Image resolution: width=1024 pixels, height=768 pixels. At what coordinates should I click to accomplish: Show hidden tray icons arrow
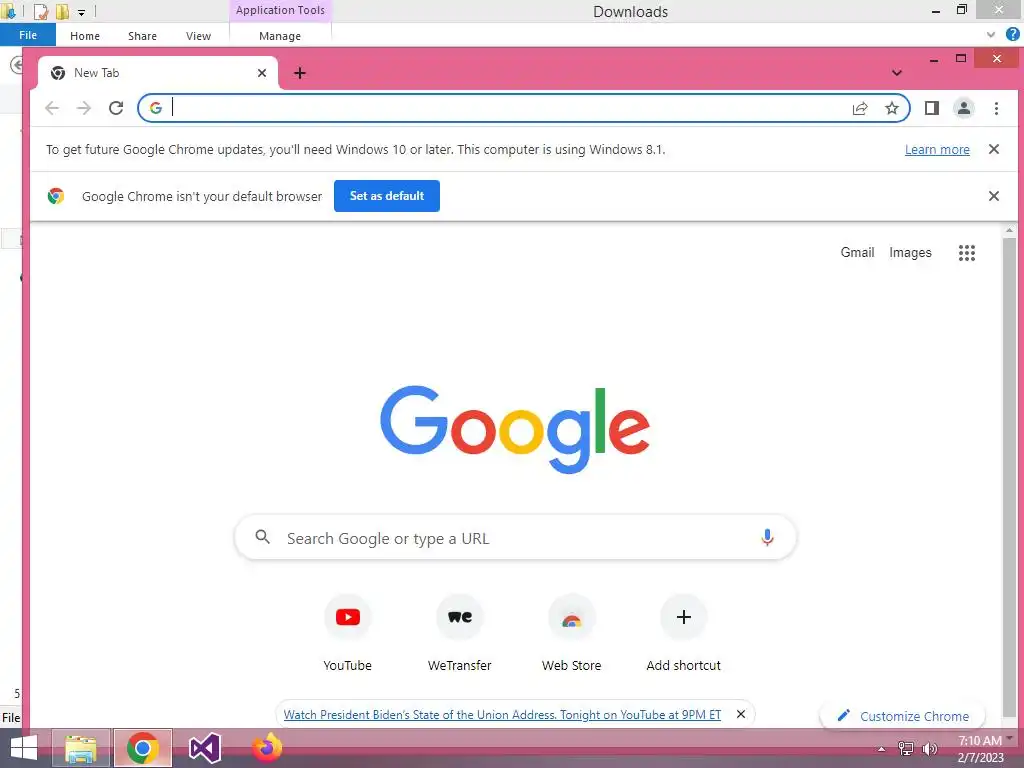coord(882,749)
